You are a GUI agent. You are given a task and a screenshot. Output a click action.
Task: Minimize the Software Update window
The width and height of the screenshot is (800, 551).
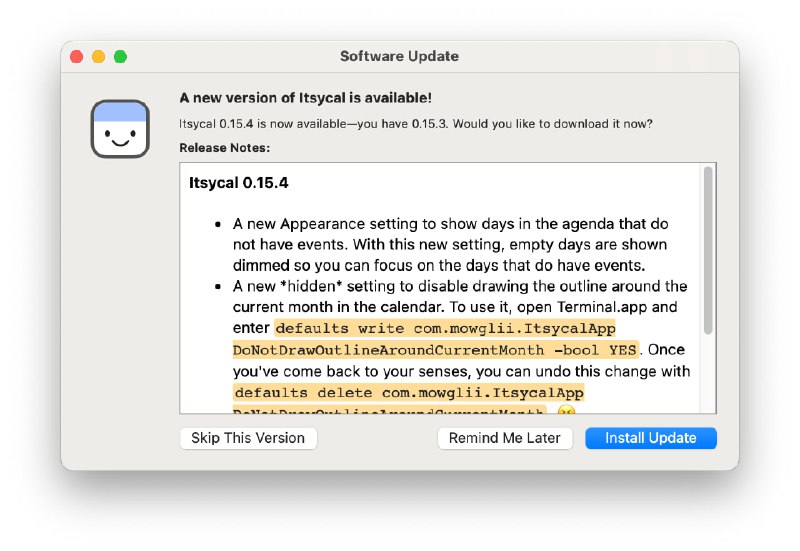click(x=98, y=56)
